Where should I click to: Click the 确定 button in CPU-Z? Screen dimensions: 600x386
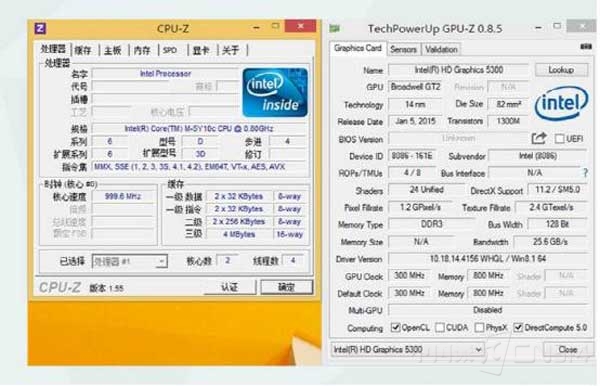(x=286, y=287)
